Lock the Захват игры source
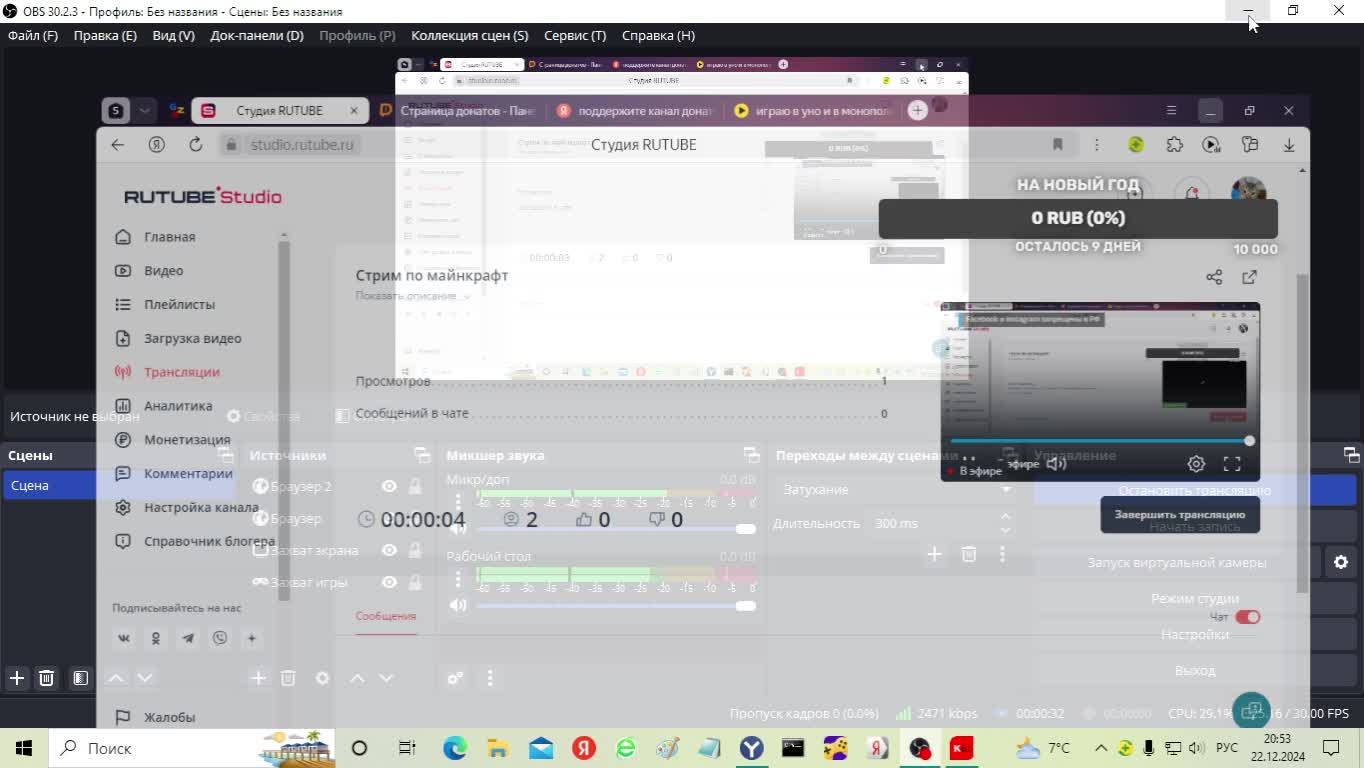This screenshot has height=768, width=1364. (x=415, y=582)
